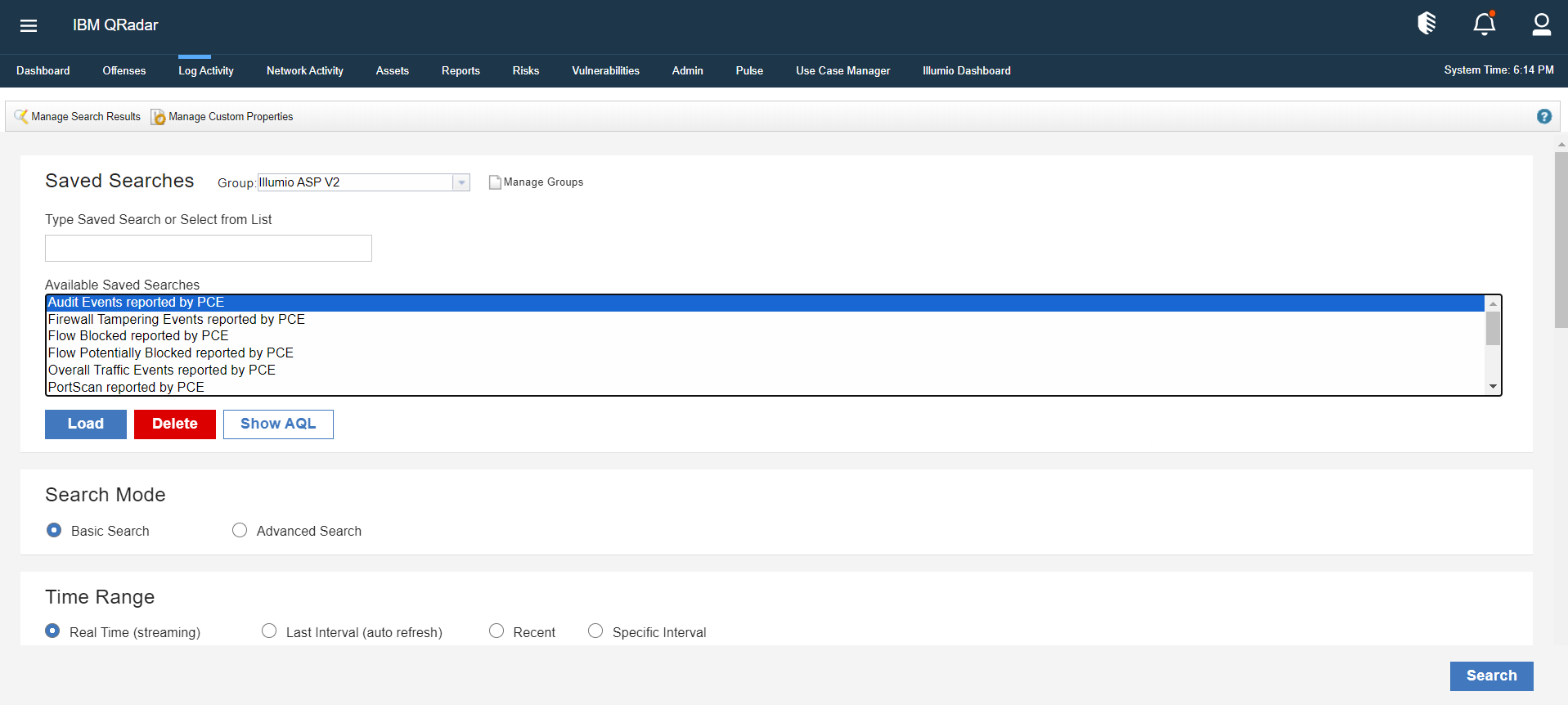
Task: Open the user profile icon
Action: pyautogui.click(x=1541, y=25)
